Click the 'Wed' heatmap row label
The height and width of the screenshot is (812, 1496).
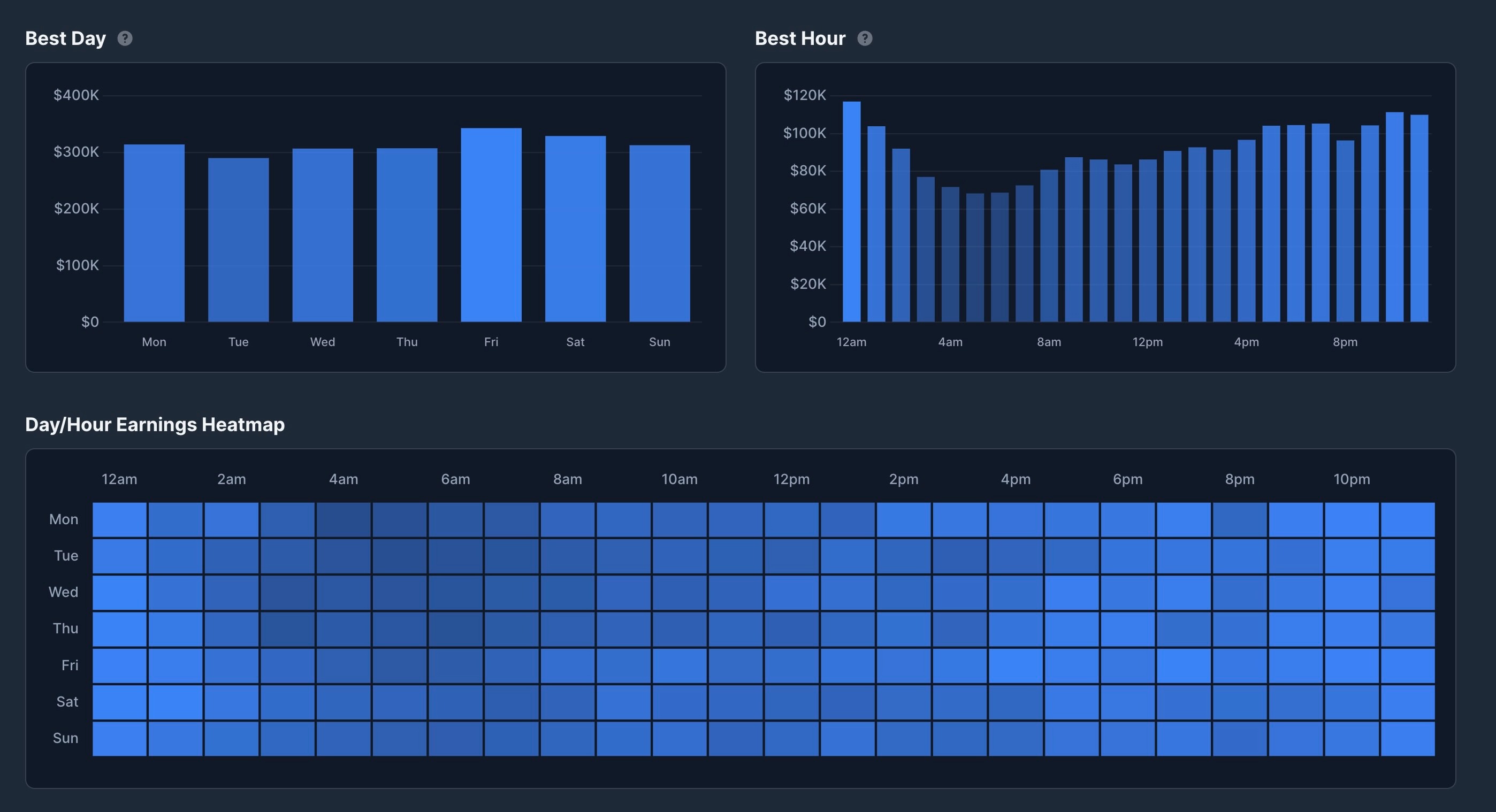pos(63,592)
